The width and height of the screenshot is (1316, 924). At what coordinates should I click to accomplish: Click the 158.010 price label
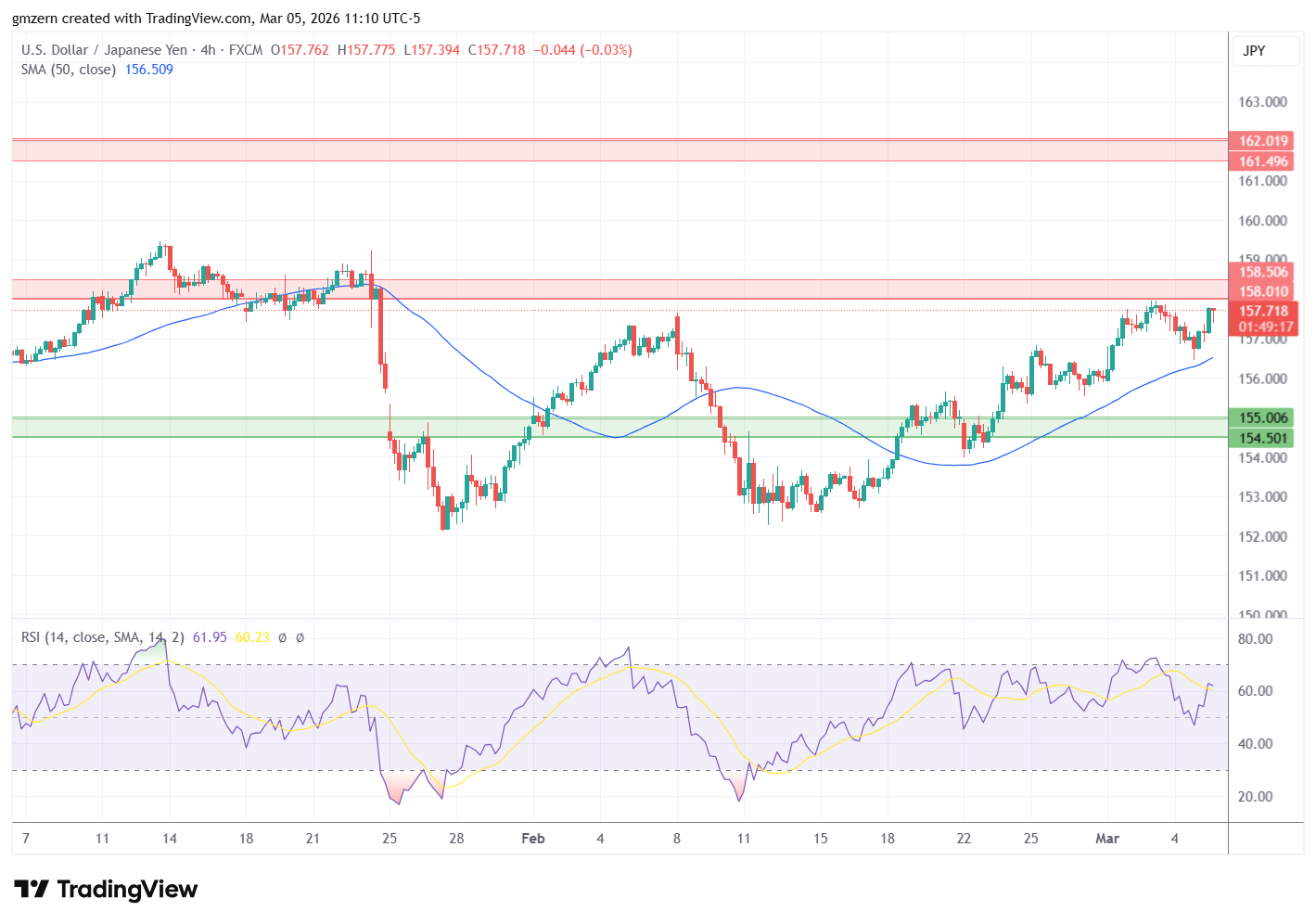1263,291
